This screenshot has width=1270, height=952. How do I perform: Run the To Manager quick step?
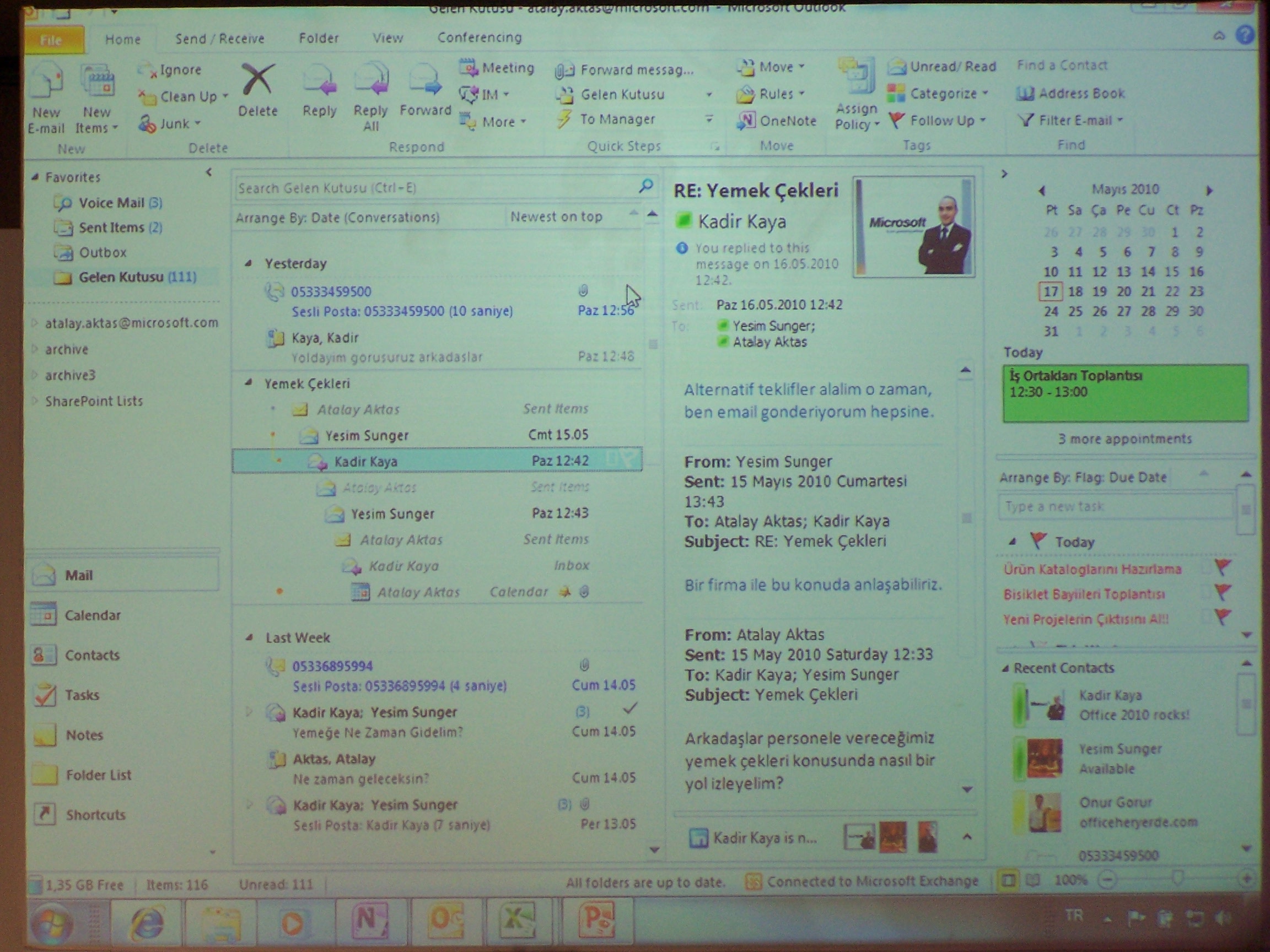pyautogui.click(x=607, y=120)
